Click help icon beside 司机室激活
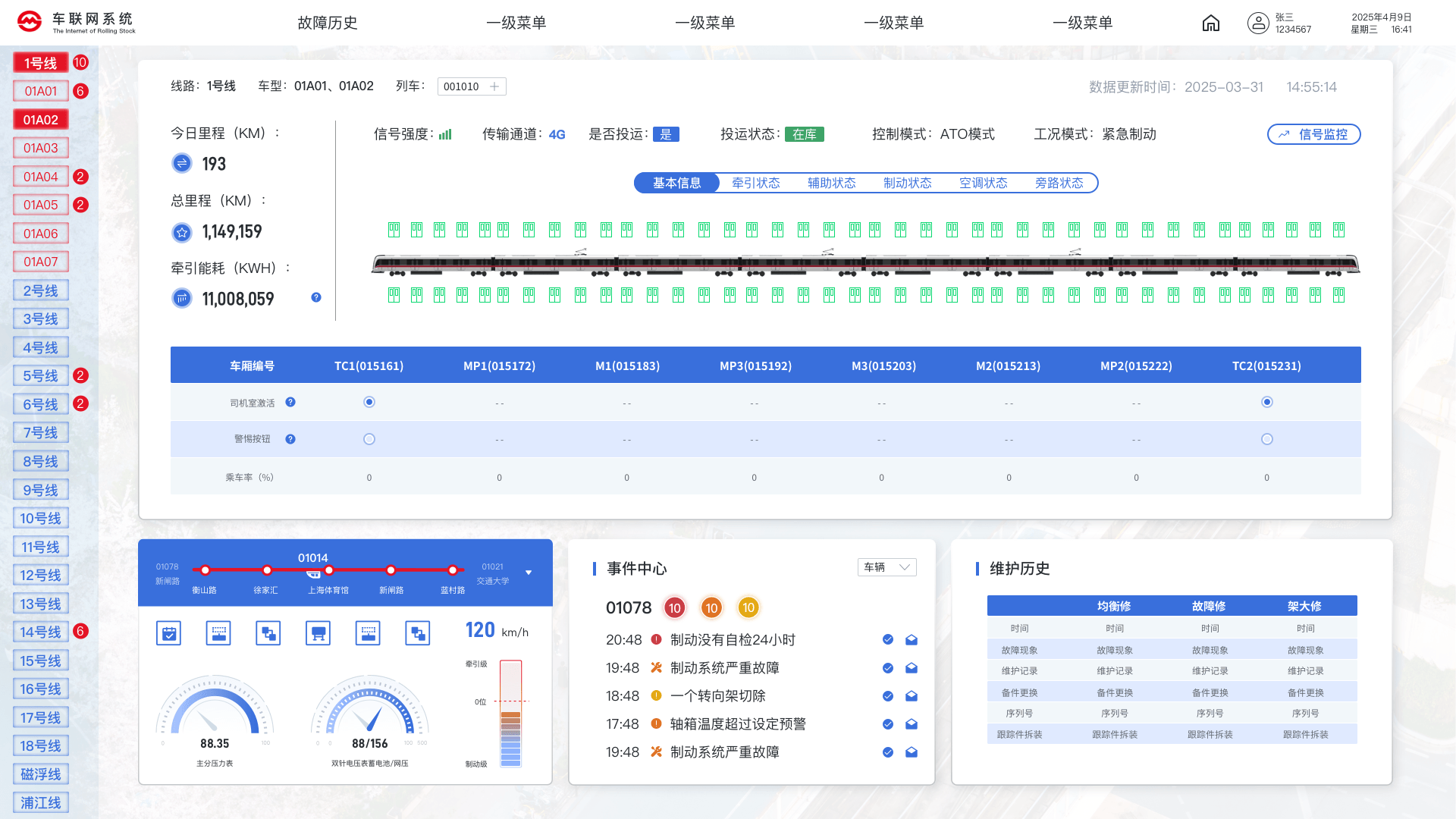 [x=290, y=402]
